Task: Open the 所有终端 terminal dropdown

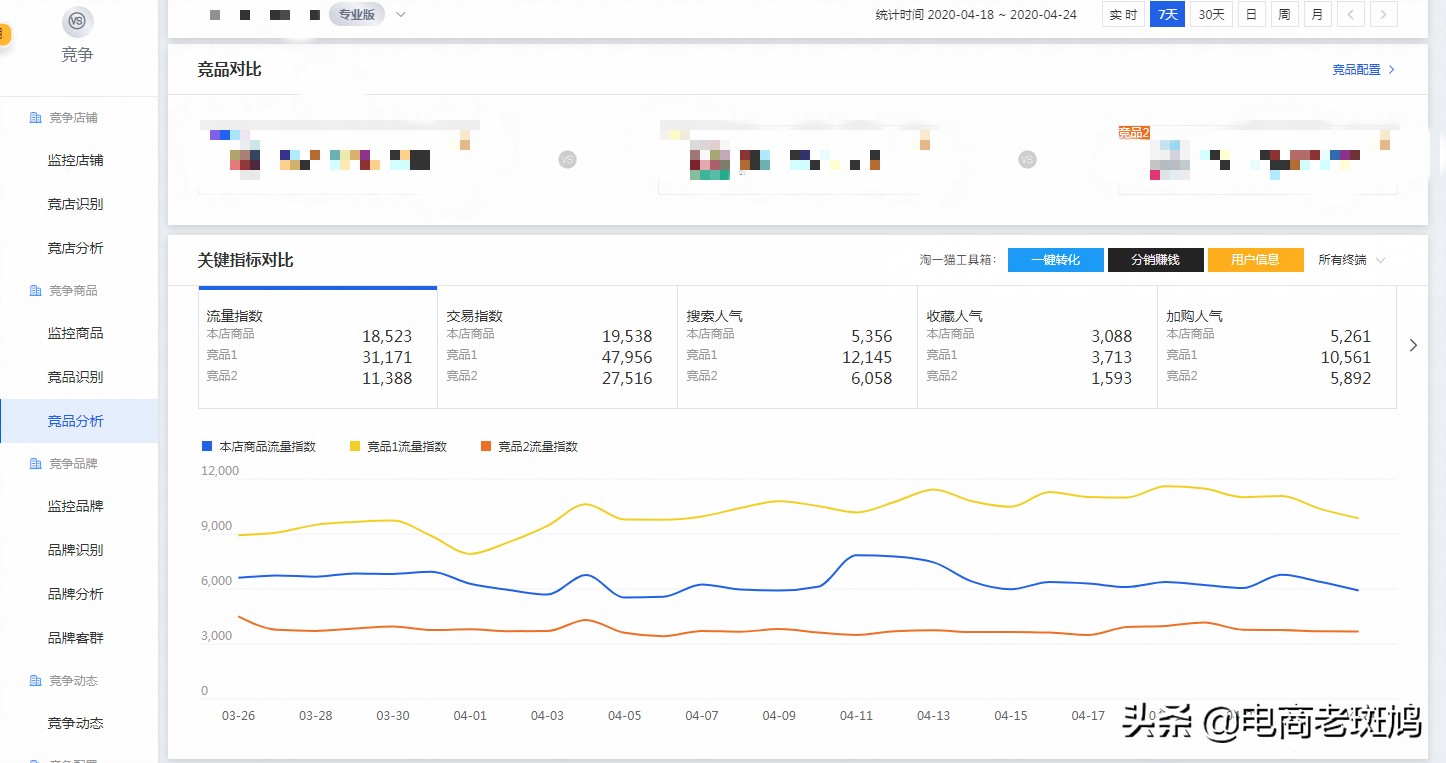Action: click(x=1351, y=260)
